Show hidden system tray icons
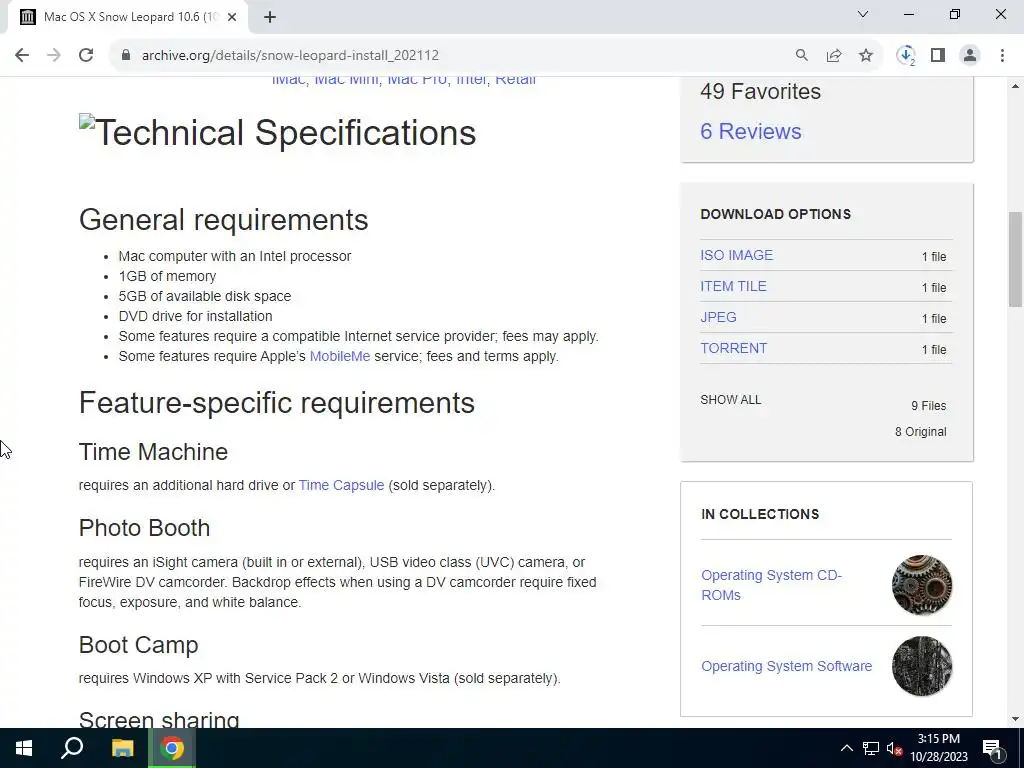This screenshot has width=1024, height=768. pyautogui.click(x=846, y=748)
